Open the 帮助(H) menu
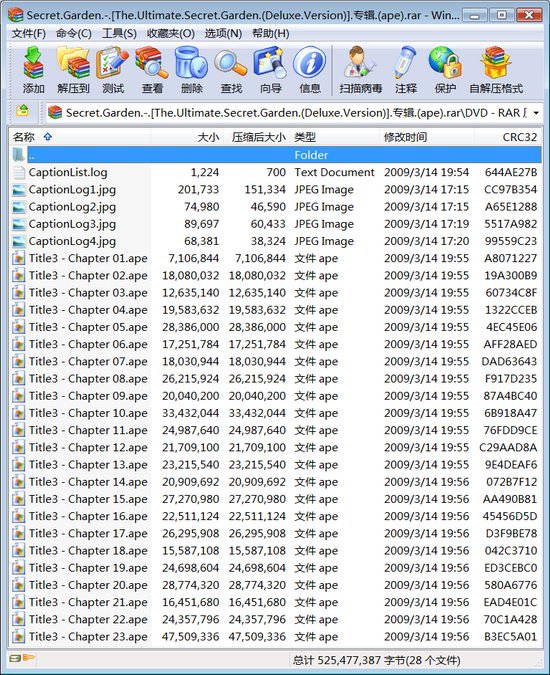Screen dimensions: 550x675 tap(271, 33)
